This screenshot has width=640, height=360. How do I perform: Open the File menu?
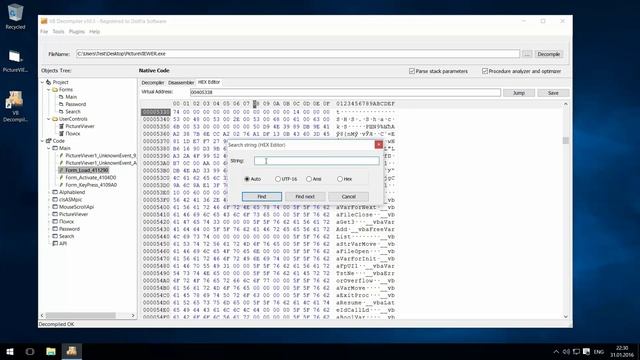(x=44, y=31)
